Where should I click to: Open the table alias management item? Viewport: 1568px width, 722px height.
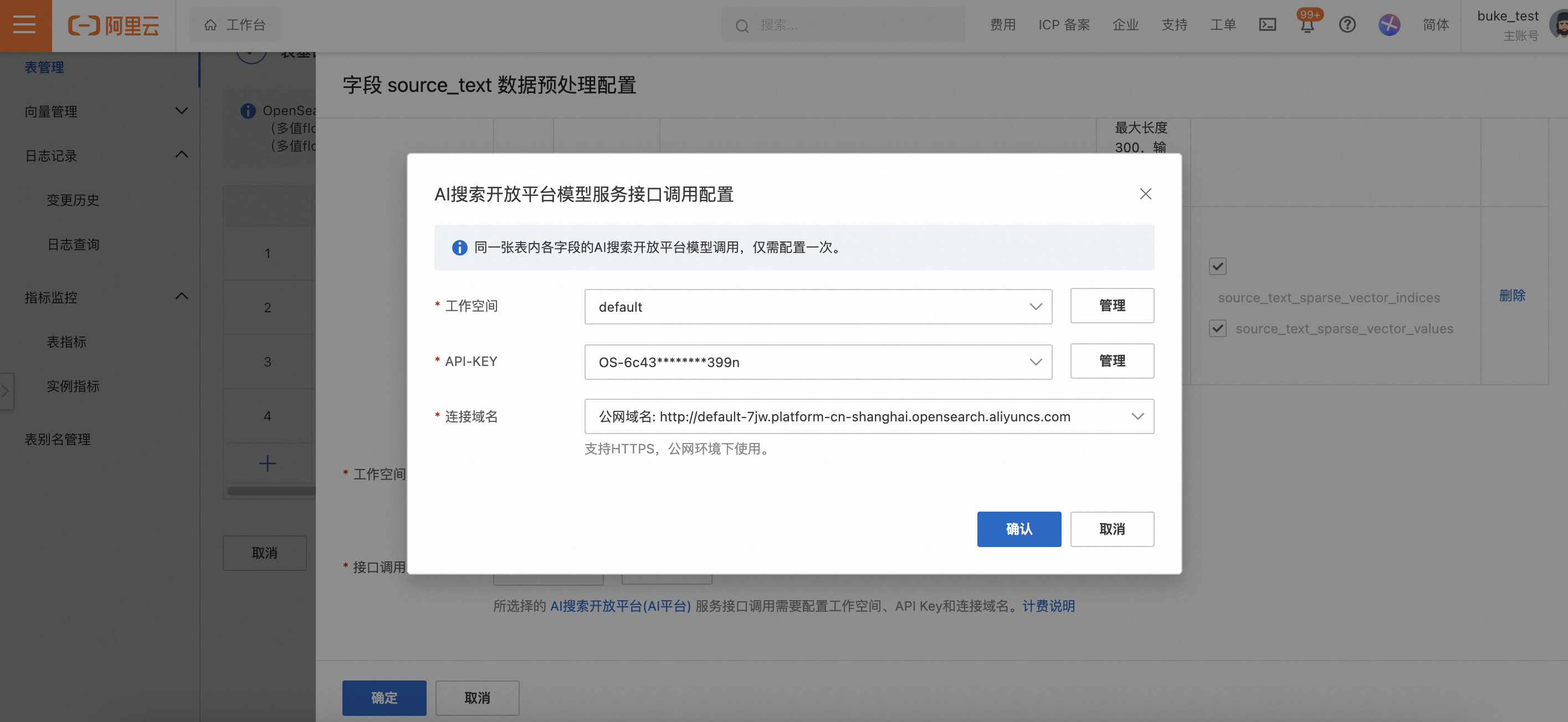click(57, 439)
